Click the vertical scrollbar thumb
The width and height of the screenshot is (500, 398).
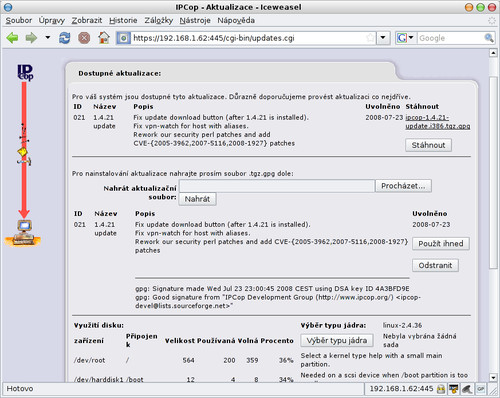493,172
